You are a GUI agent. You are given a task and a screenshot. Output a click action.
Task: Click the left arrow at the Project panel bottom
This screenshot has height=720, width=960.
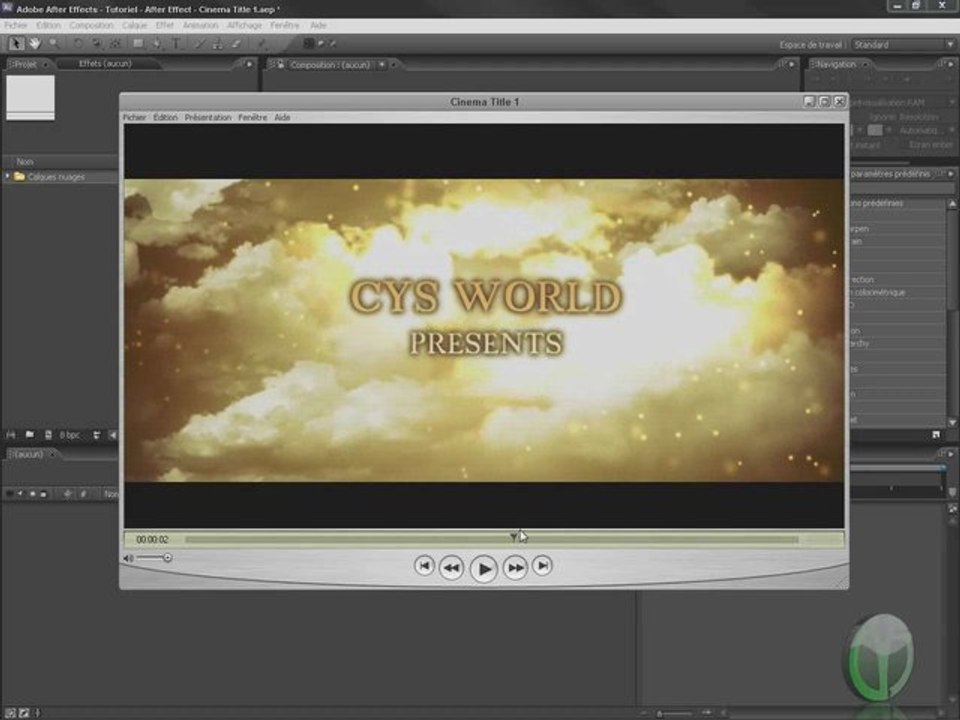pos(113,435)
